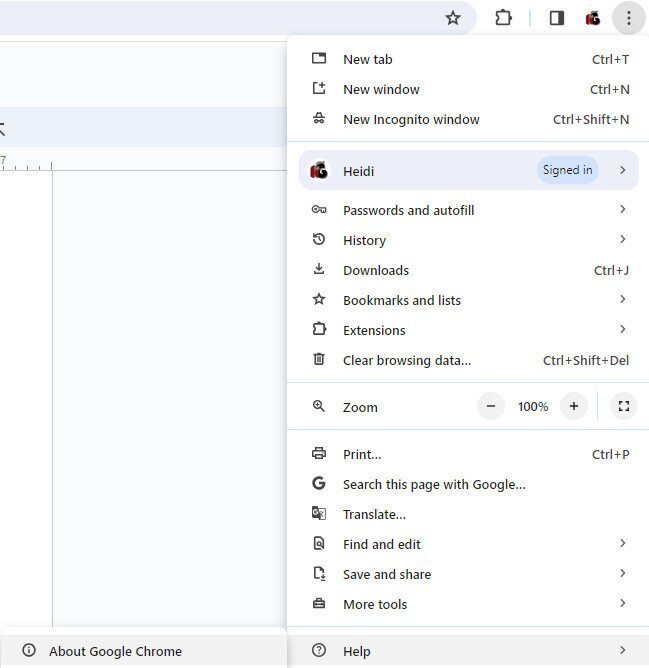Expand the More tools submenu
The height and width of the screenshot is (668, 649).
[x=375, y=604]
